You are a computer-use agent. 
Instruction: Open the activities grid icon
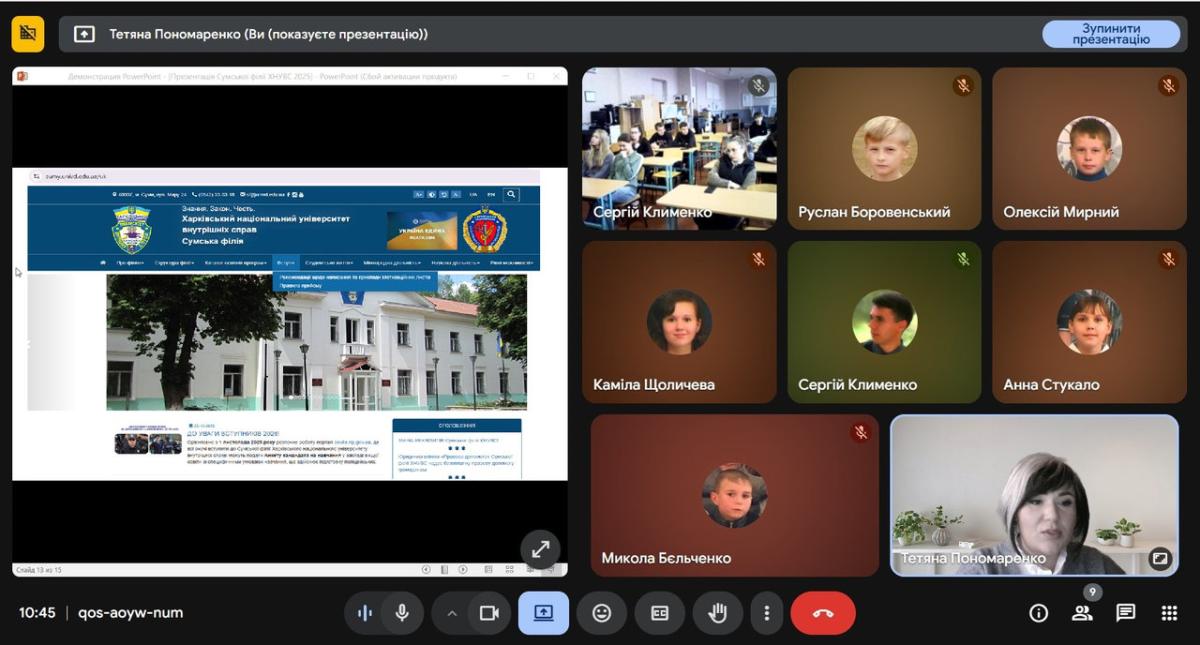point(1169,613)
